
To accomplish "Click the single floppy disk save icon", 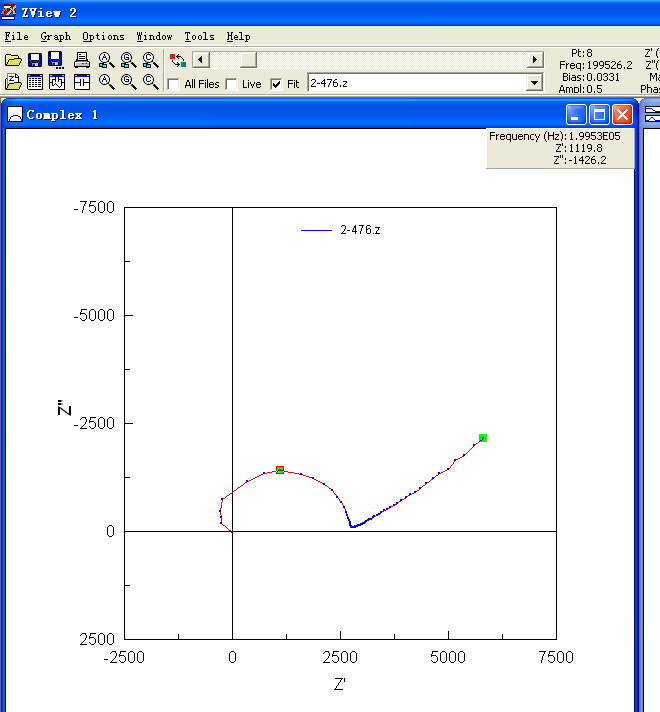I will (x=35, y=60).
